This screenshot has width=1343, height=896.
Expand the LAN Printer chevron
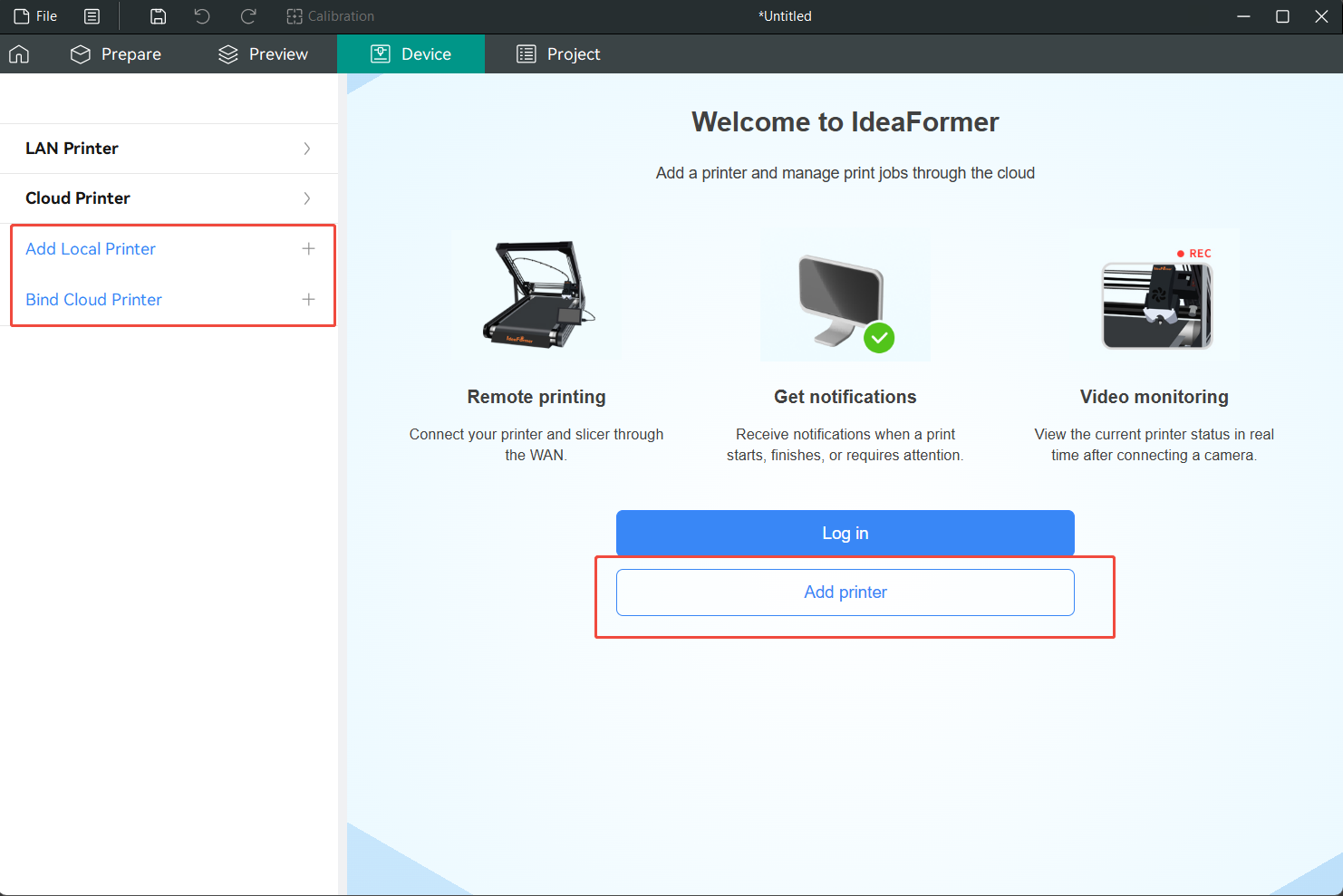pos(307,149)
